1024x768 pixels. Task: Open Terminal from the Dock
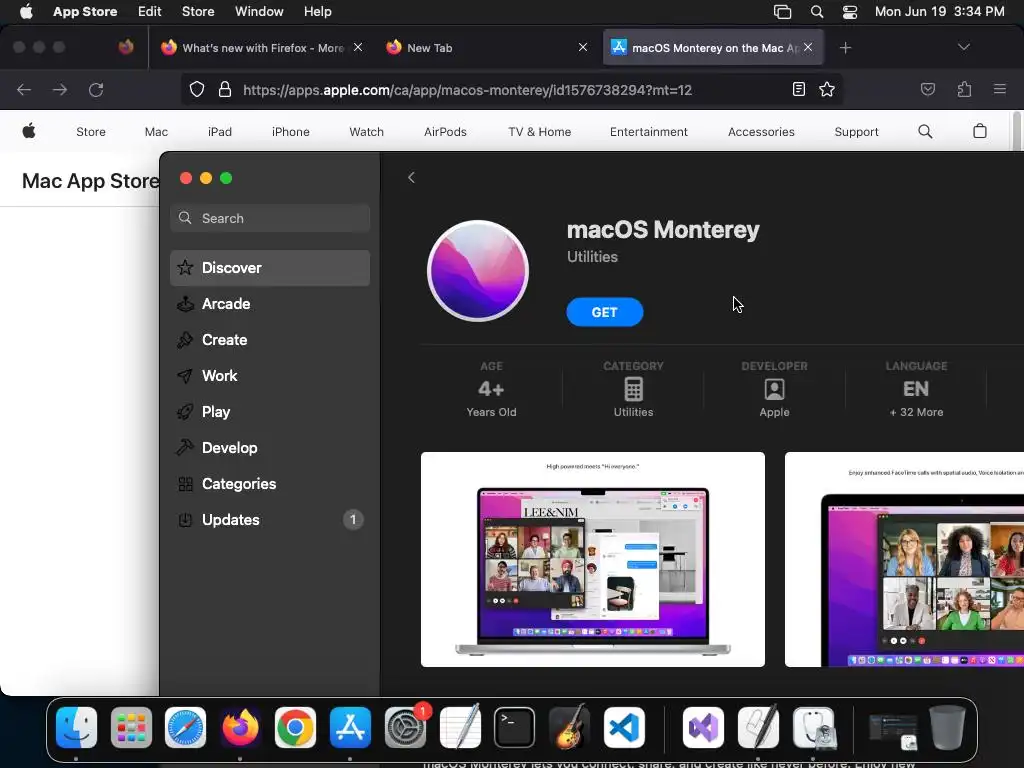pyautogui.click(x=515, y=727)
